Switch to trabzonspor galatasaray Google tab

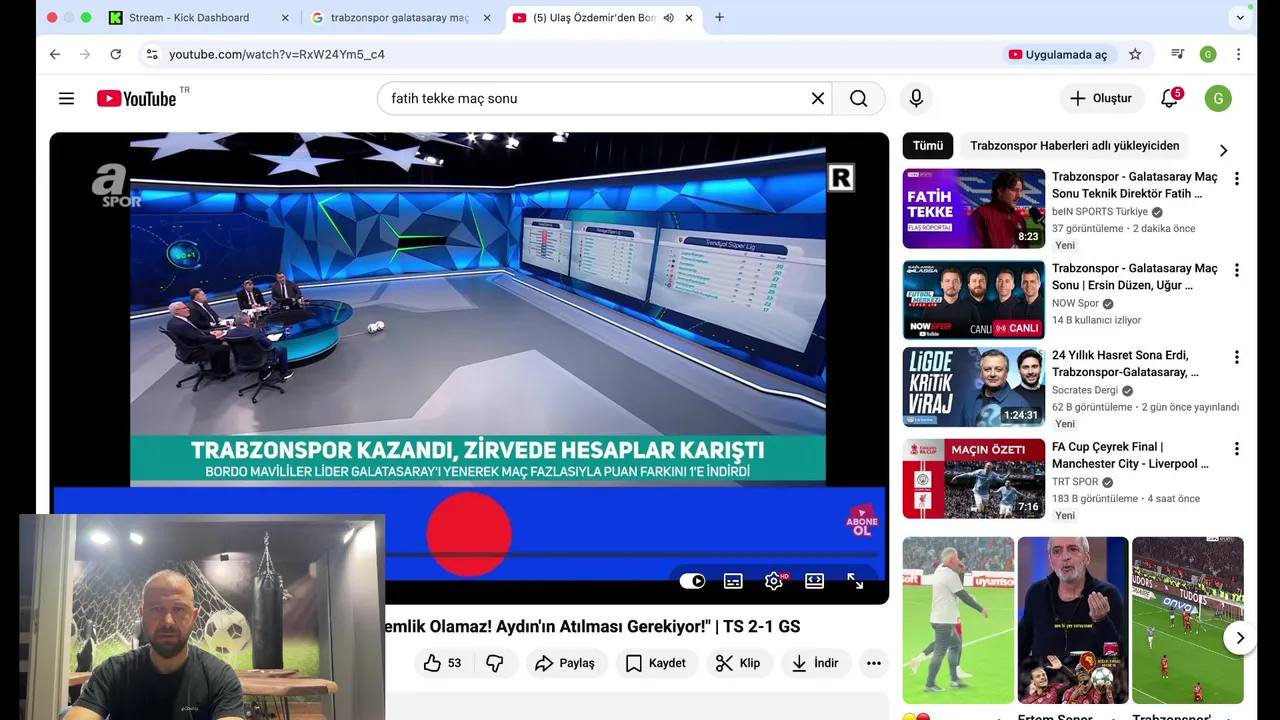pyautogui.click(x=399, y=18)
